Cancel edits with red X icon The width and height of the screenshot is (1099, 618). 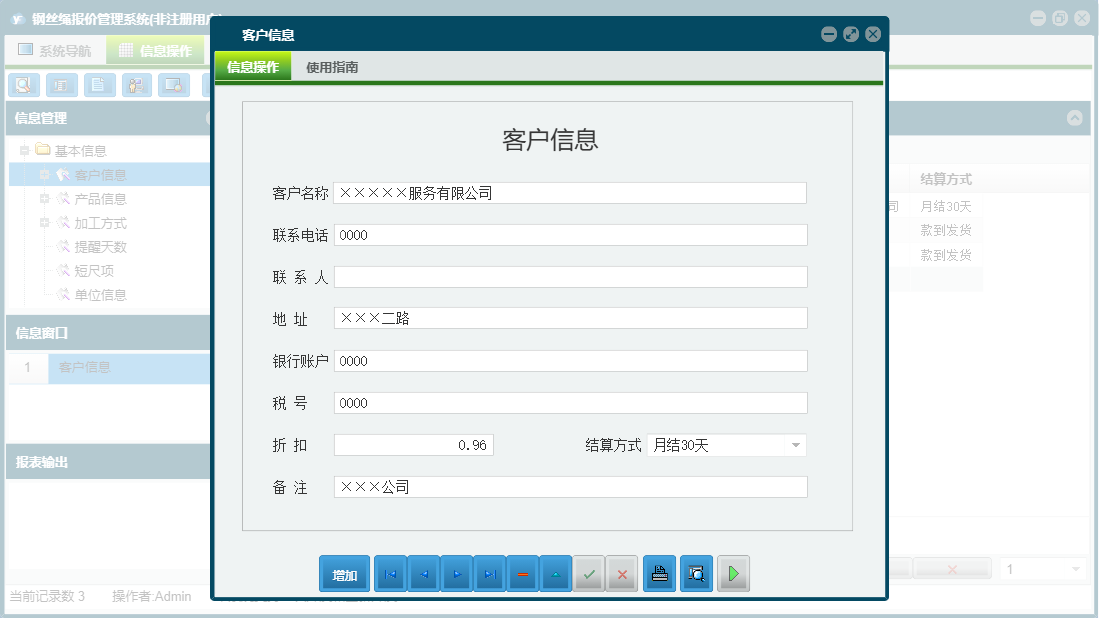[x=622, y=573]
